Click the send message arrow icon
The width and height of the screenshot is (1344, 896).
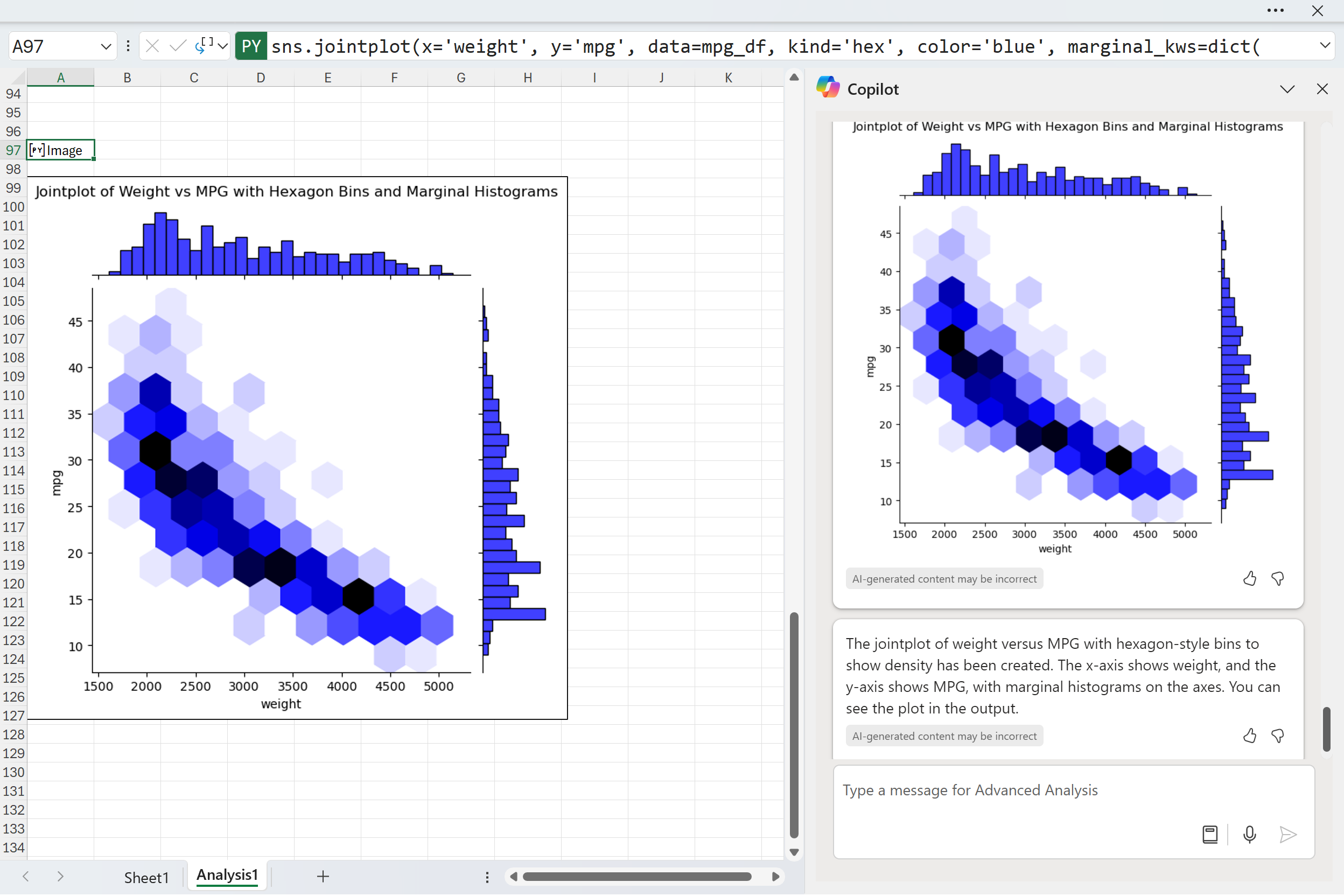point(1287,834)
